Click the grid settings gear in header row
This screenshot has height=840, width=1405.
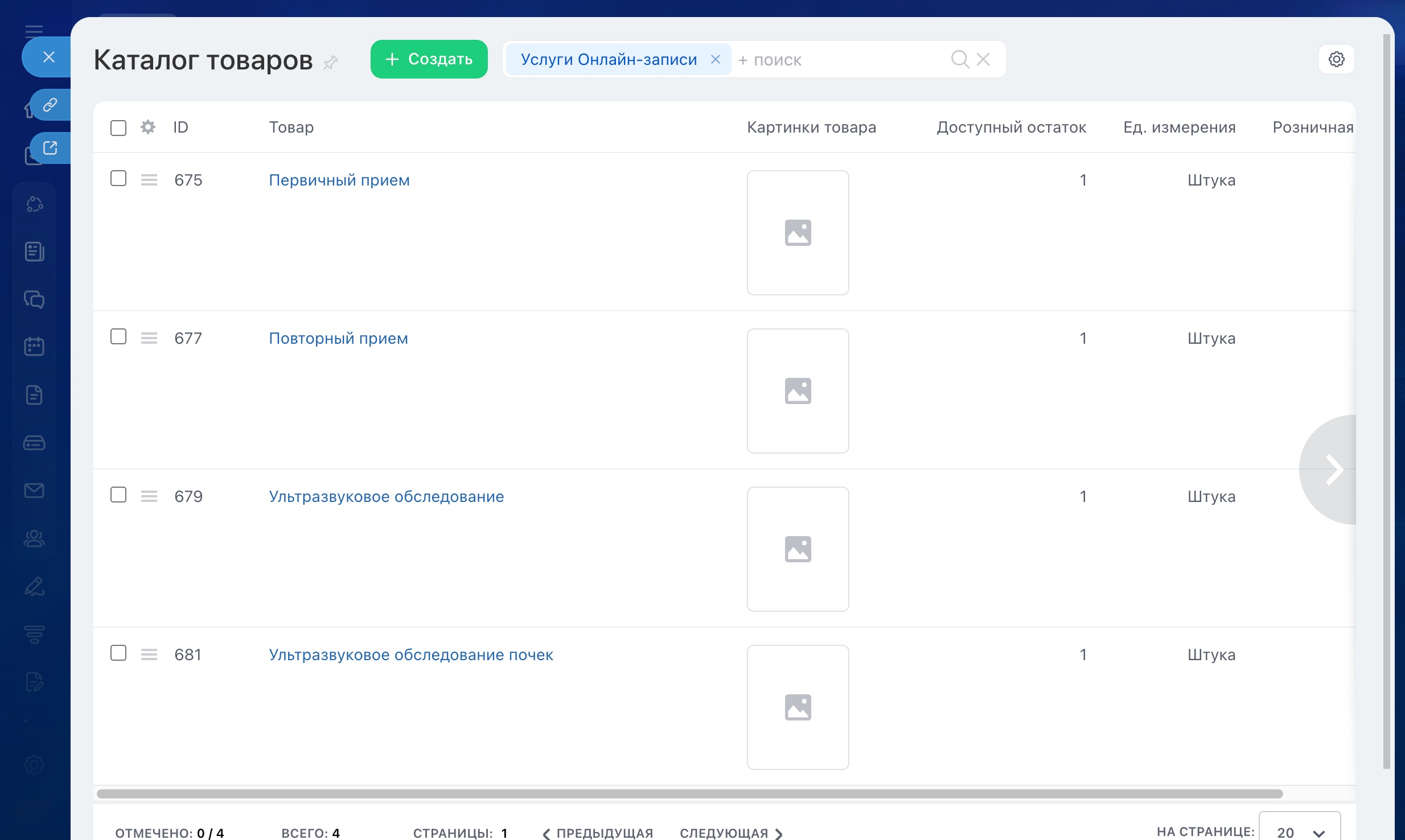point(148,127)
